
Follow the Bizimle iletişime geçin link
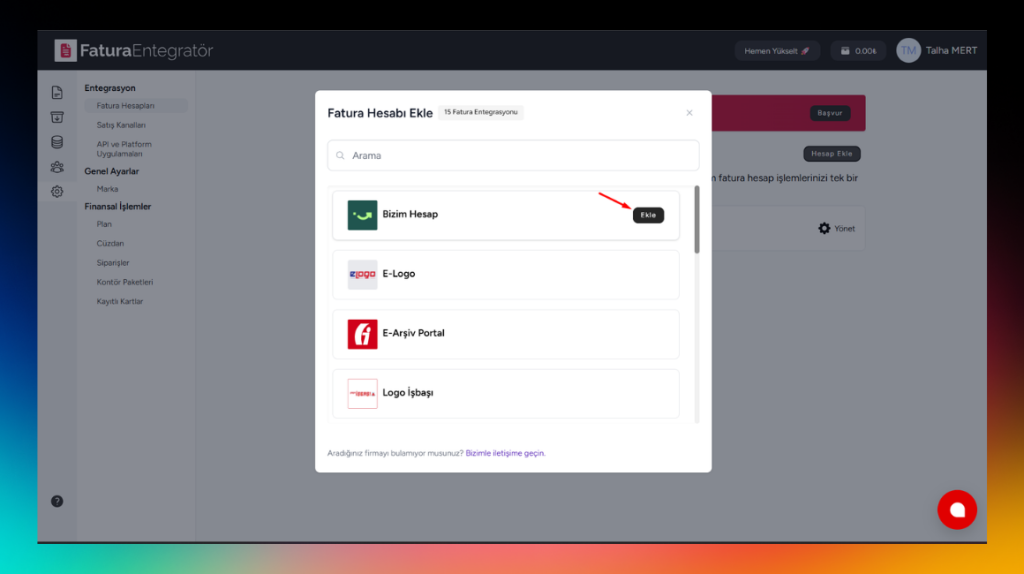coord(505,453)
